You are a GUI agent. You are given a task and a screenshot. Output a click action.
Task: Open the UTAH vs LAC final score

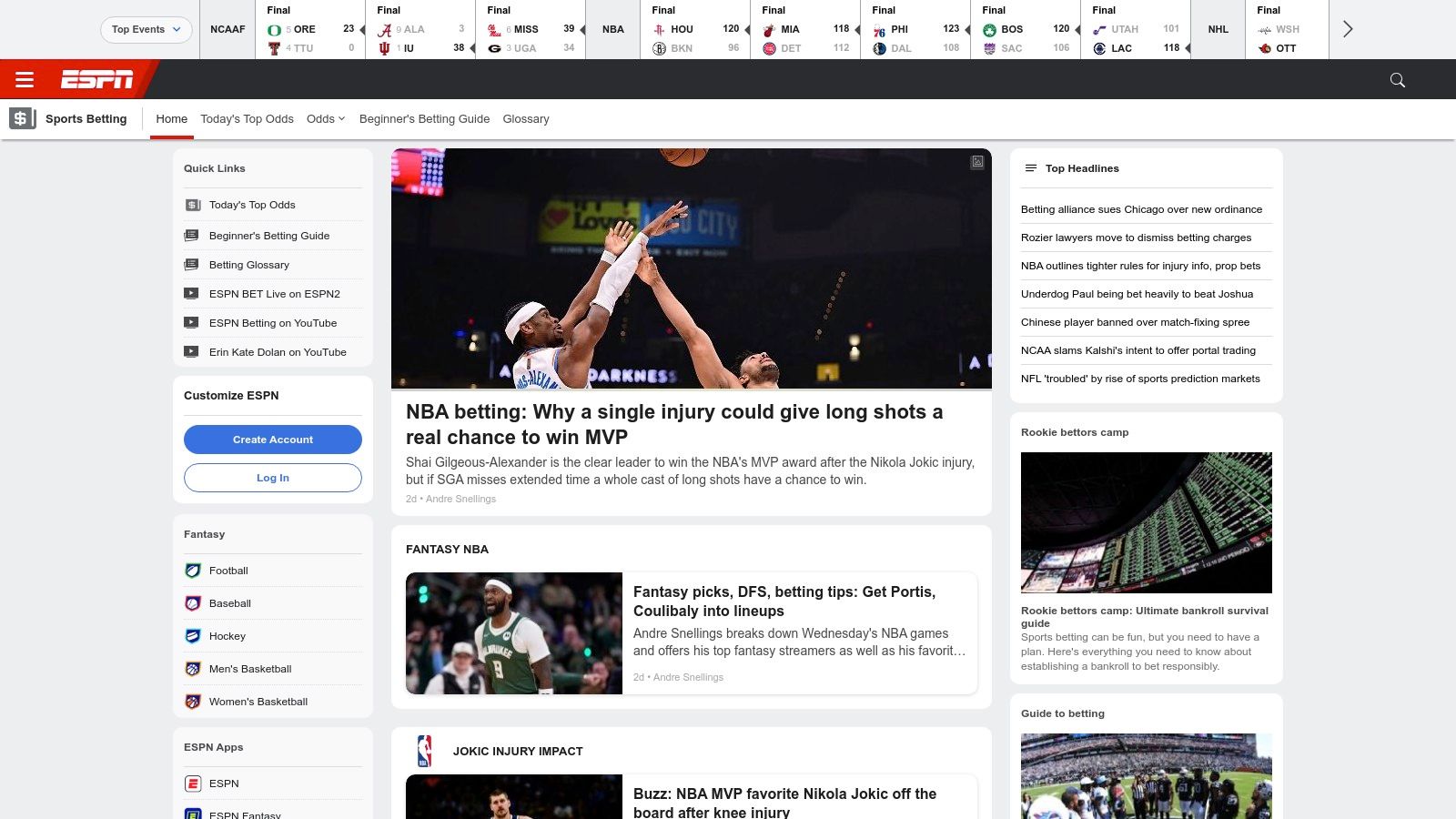click(1136, 30)
